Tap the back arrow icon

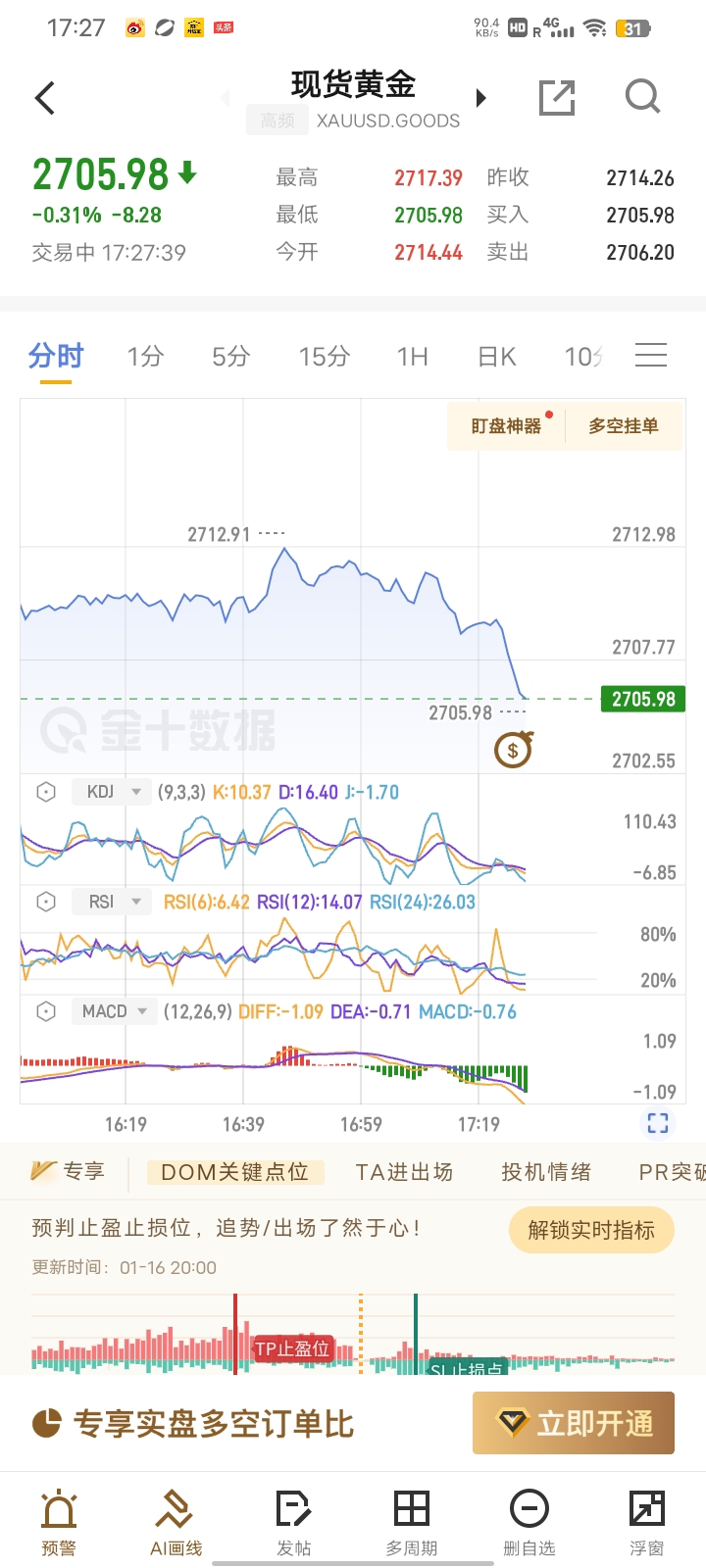point(45,98)
